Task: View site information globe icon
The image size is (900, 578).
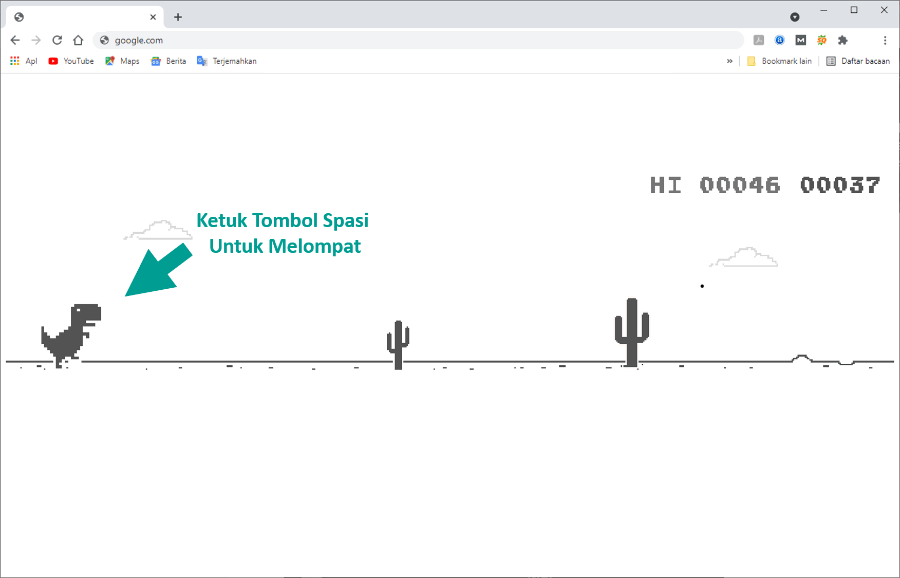Action: pos(104,40)
